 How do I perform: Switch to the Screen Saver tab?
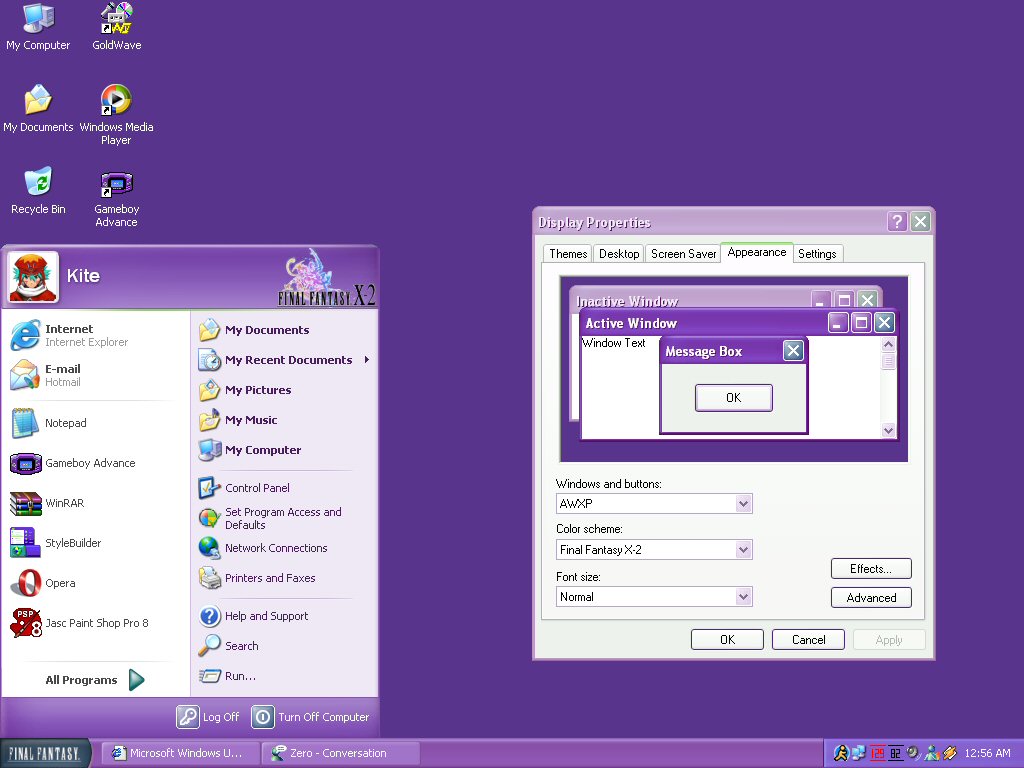tap(683, 254)
